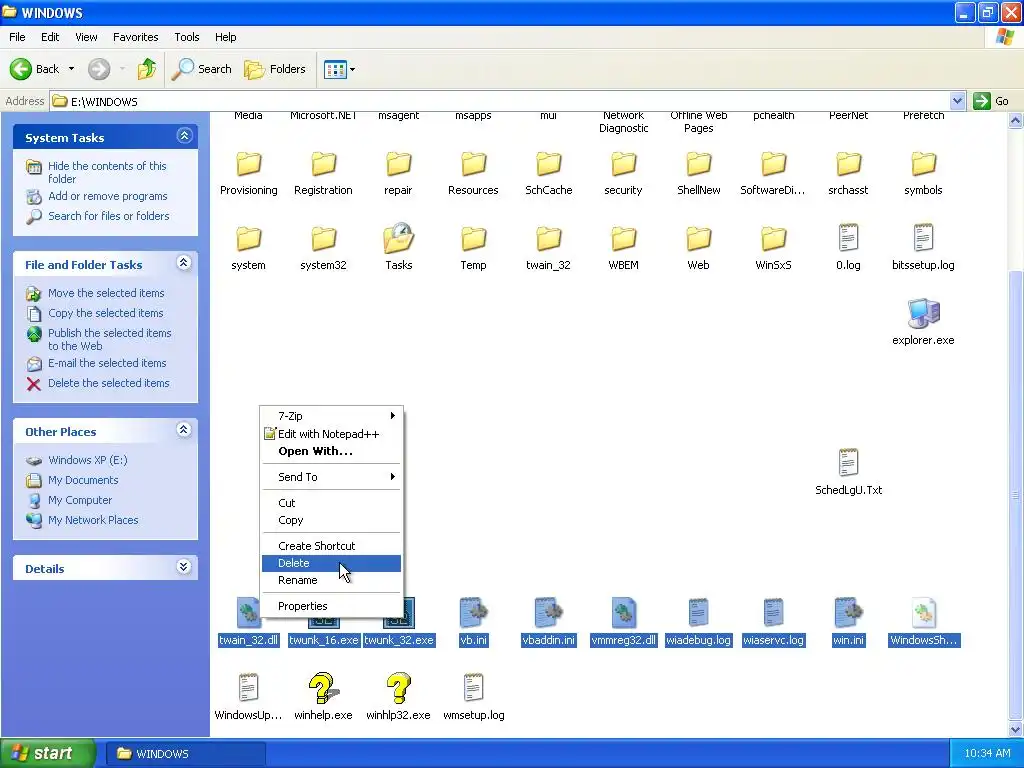Collapse the System Tasks panel
Screen dimensions: 1024x768
click(x=184, y=136)
